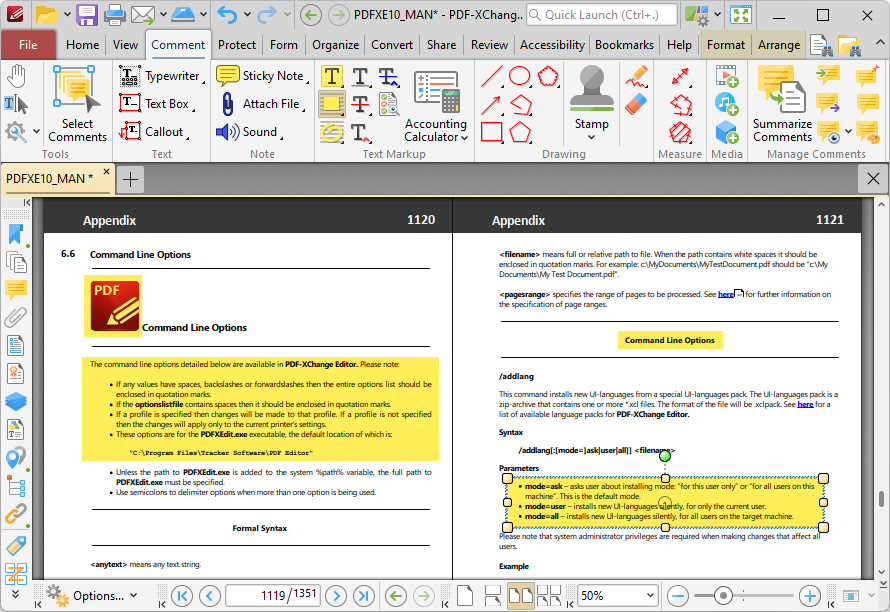Activate the Select Text tool

[16, 104]
